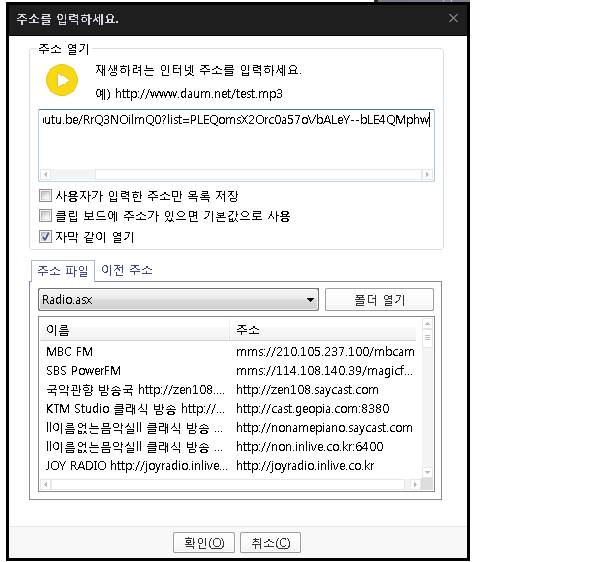
Task: Click the address 'http://cast.geopia.com:8380'
Action: click(x=313, y=409)
